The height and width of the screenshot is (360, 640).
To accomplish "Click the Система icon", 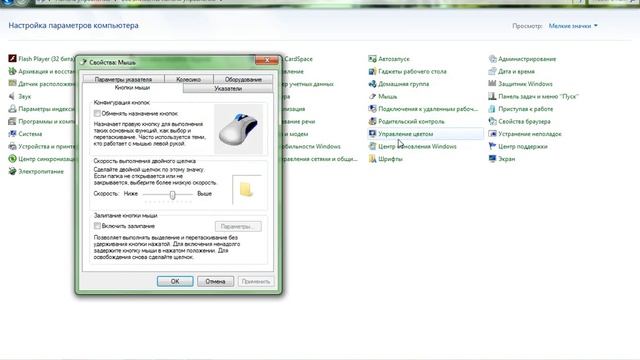I will (x=12, y=134).
